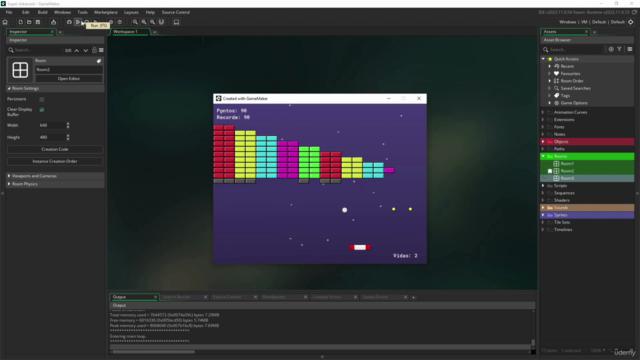Expand Viewports and Cameras section
The image size is (640, 360).
pyautogui.click(x=9, y=176)
